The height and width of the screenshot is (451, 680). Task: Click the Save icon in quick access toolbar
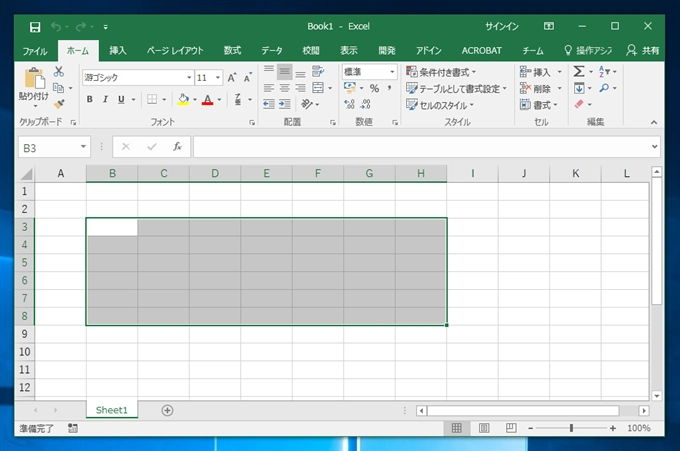(x=35, y=27)
